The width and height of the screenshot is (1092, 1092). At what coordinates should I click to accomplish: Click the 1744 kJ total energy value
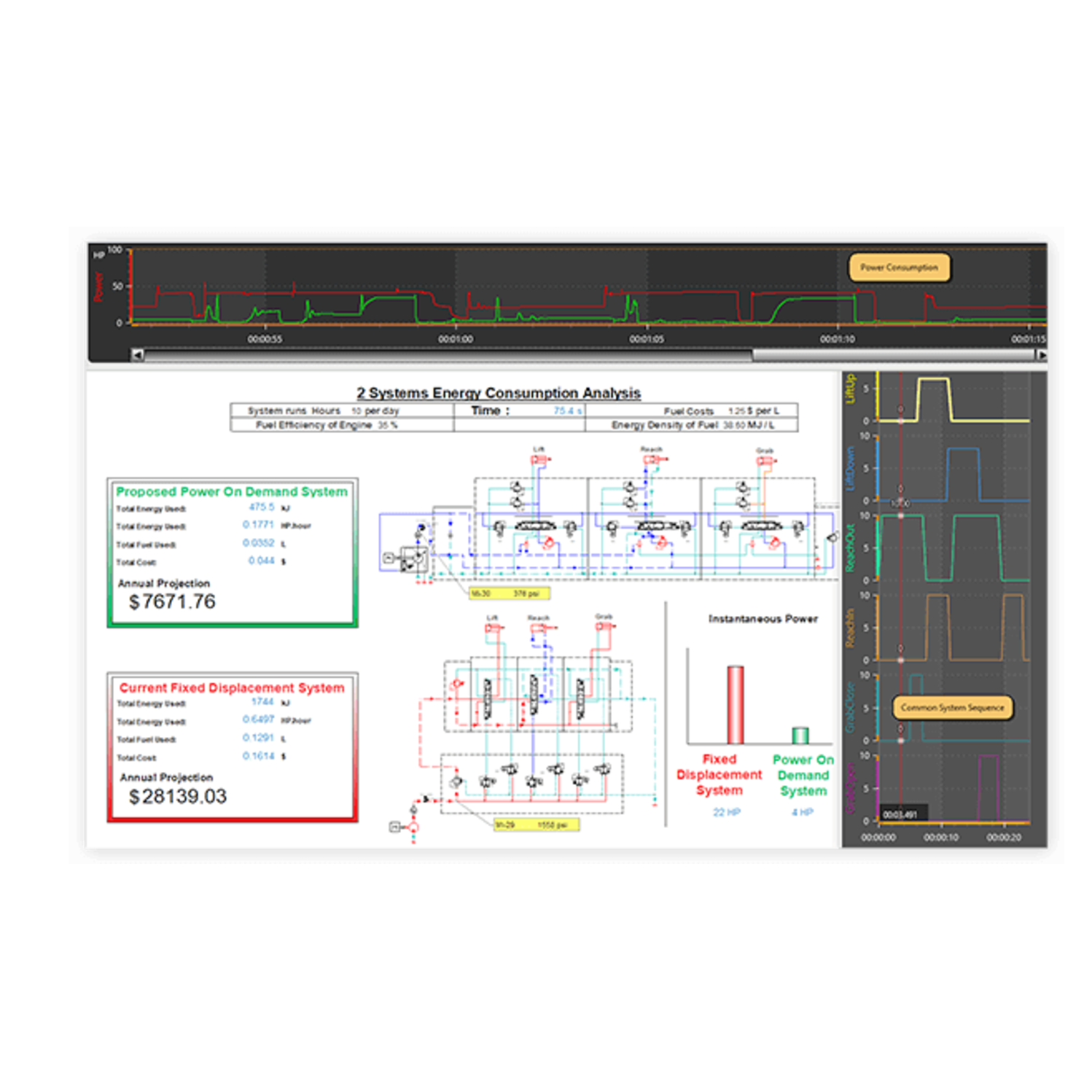[x=262, y=702]
